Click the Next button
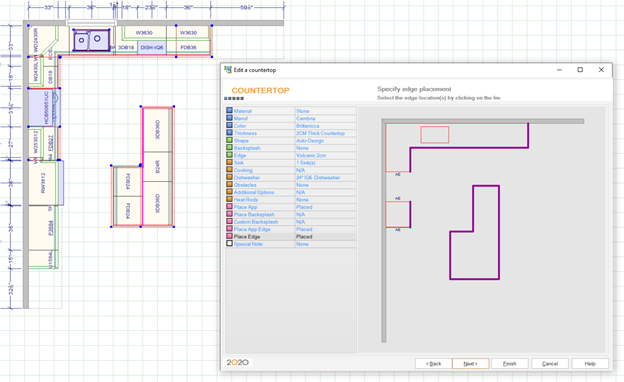624x382 pixels. click(x=470, y=364)
